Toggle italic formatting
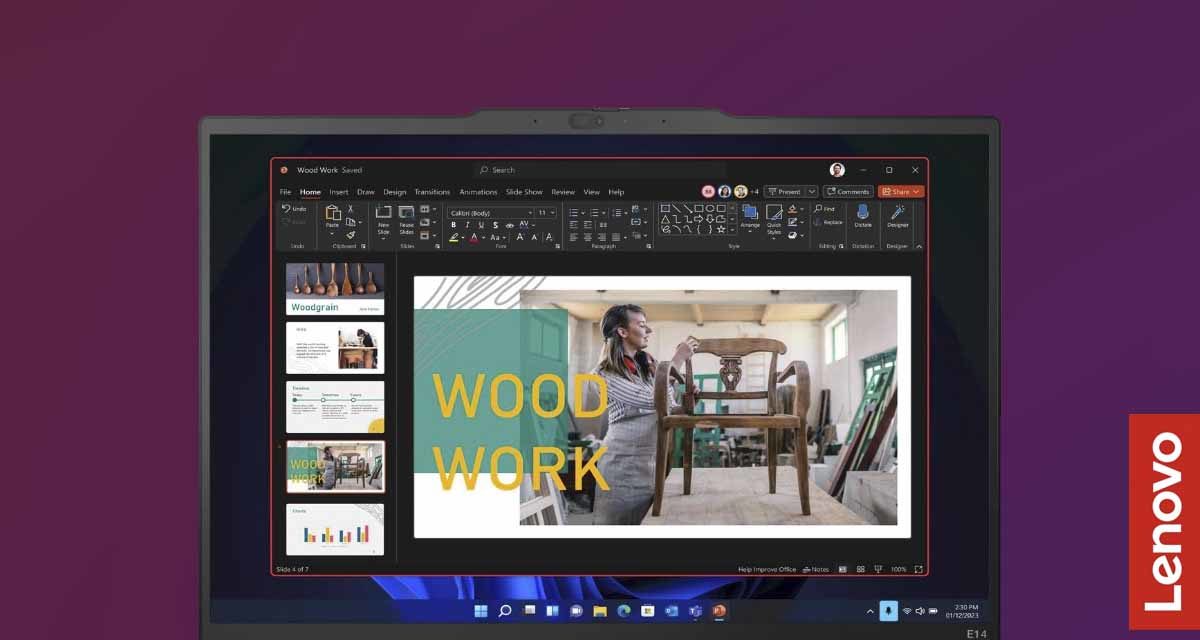1200x640 pixels. [465, 225]
